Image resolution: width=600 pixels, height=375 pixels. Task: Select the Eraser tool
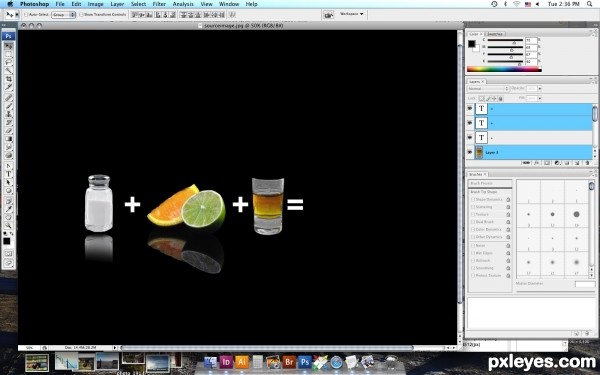(x=8, y=130)
